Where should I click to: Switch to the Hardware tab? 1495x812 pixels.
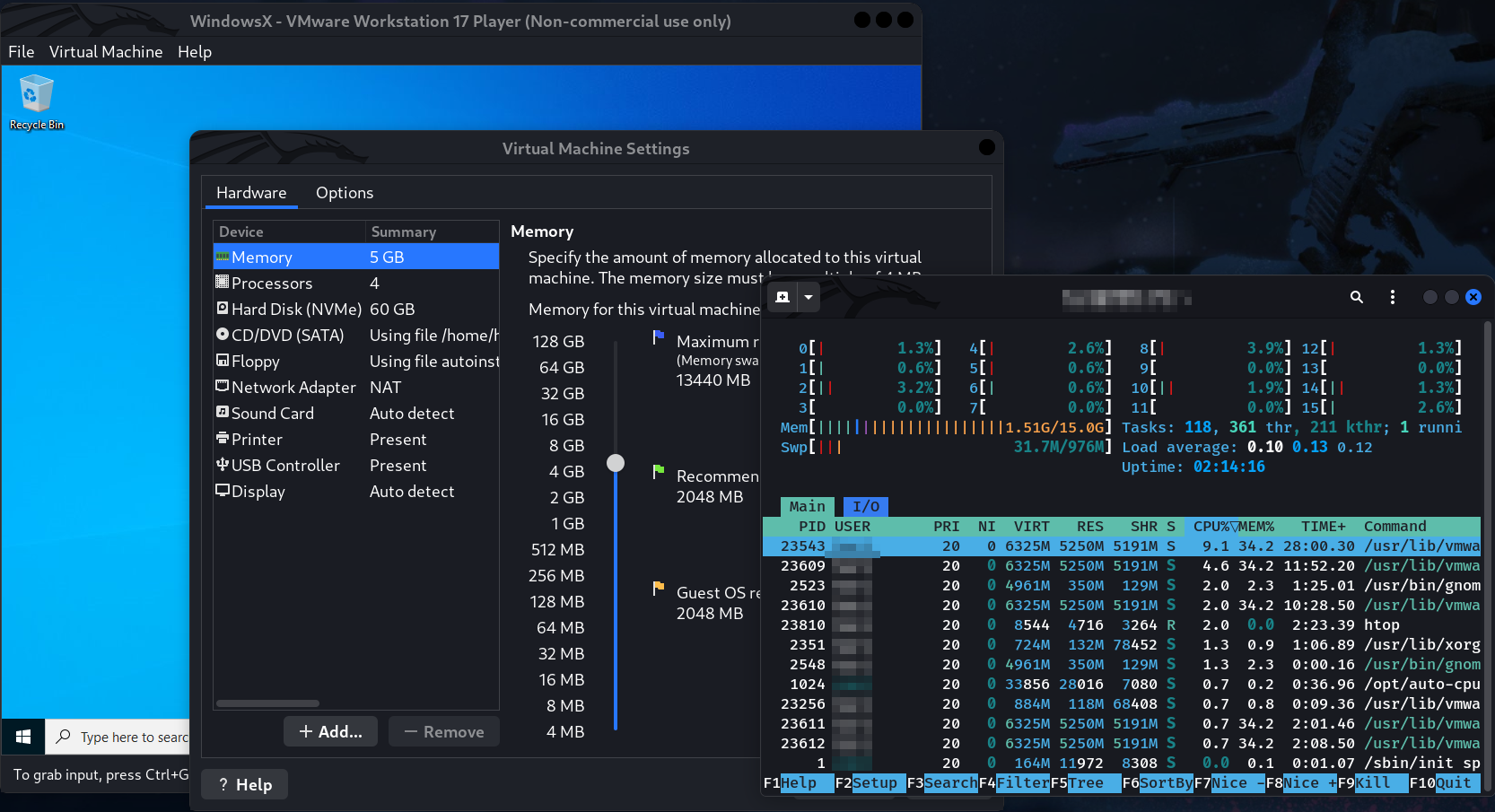[x=251, y=193]
